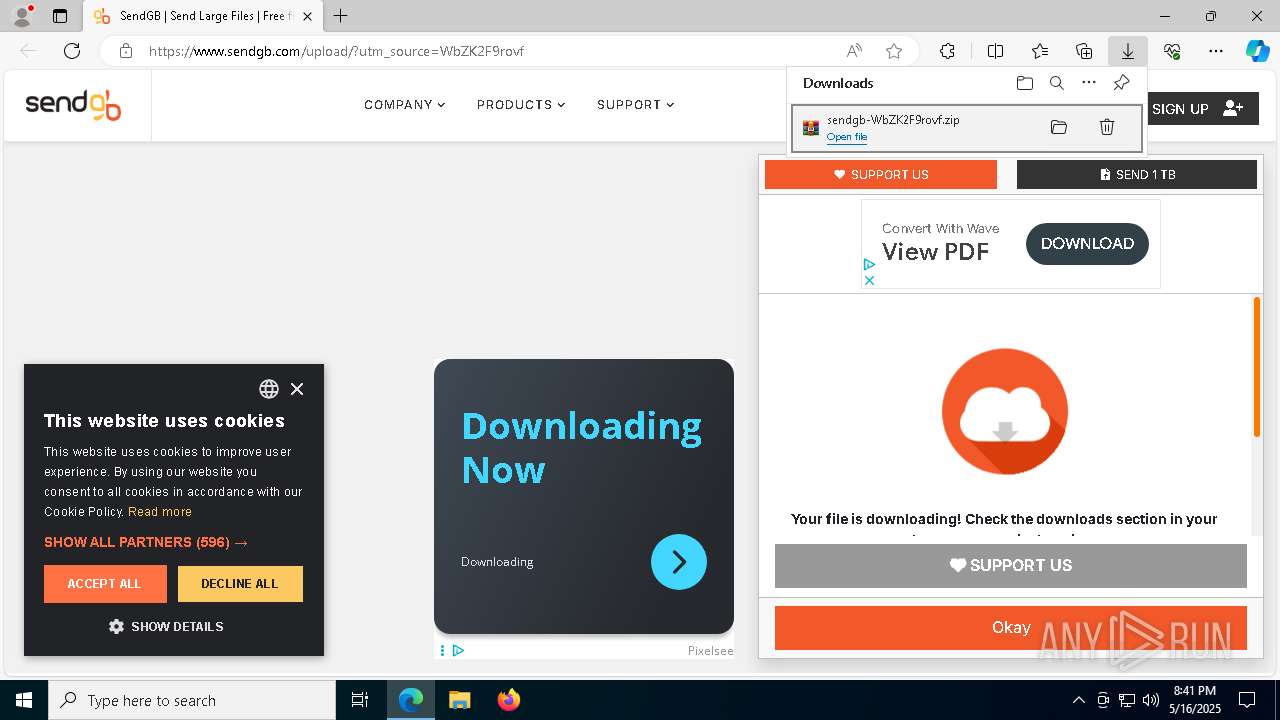This screenshot has width=1280, height=720.
Task: Open the volume control tray icon
Action: click(1151, 700)
